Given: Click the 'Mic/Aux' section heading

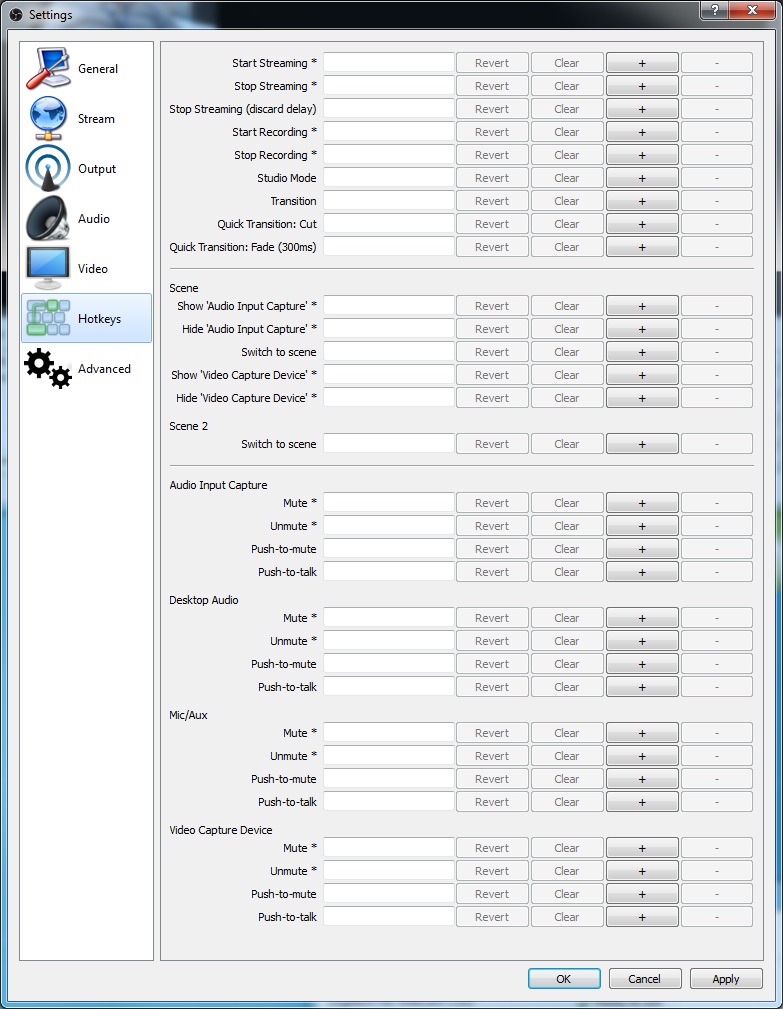Looking at the screenshot, I should [x=189, y=715].
